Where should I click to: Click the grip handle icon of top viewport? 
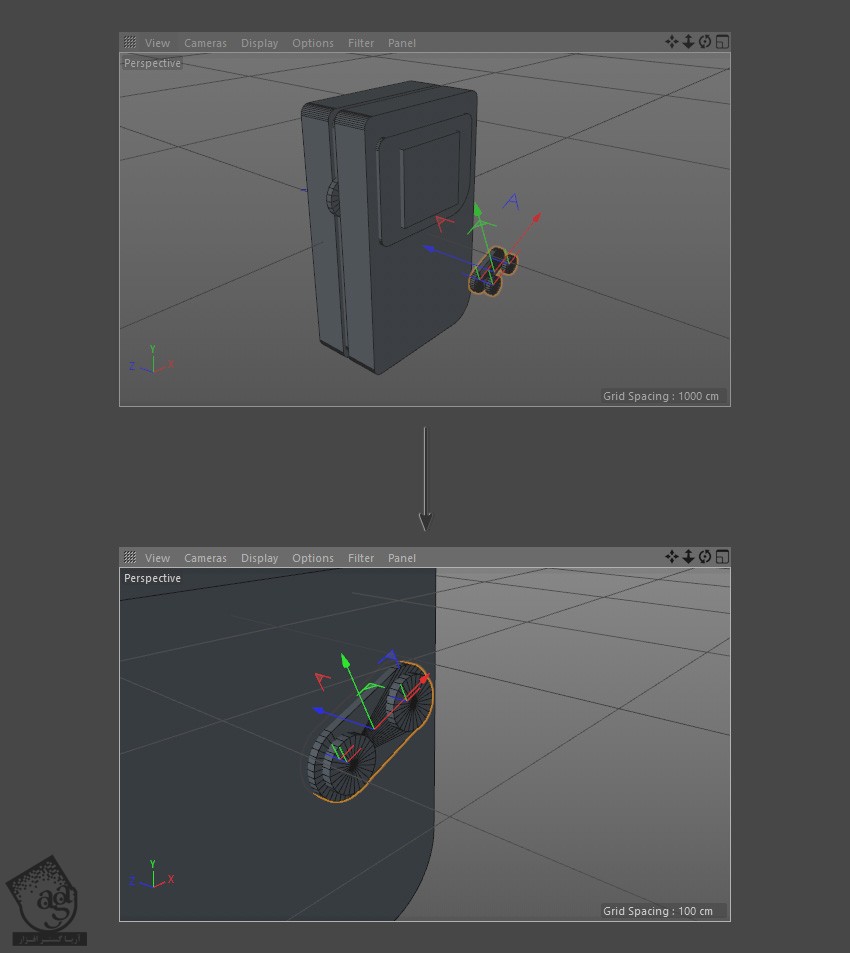[x=130, y=43]
